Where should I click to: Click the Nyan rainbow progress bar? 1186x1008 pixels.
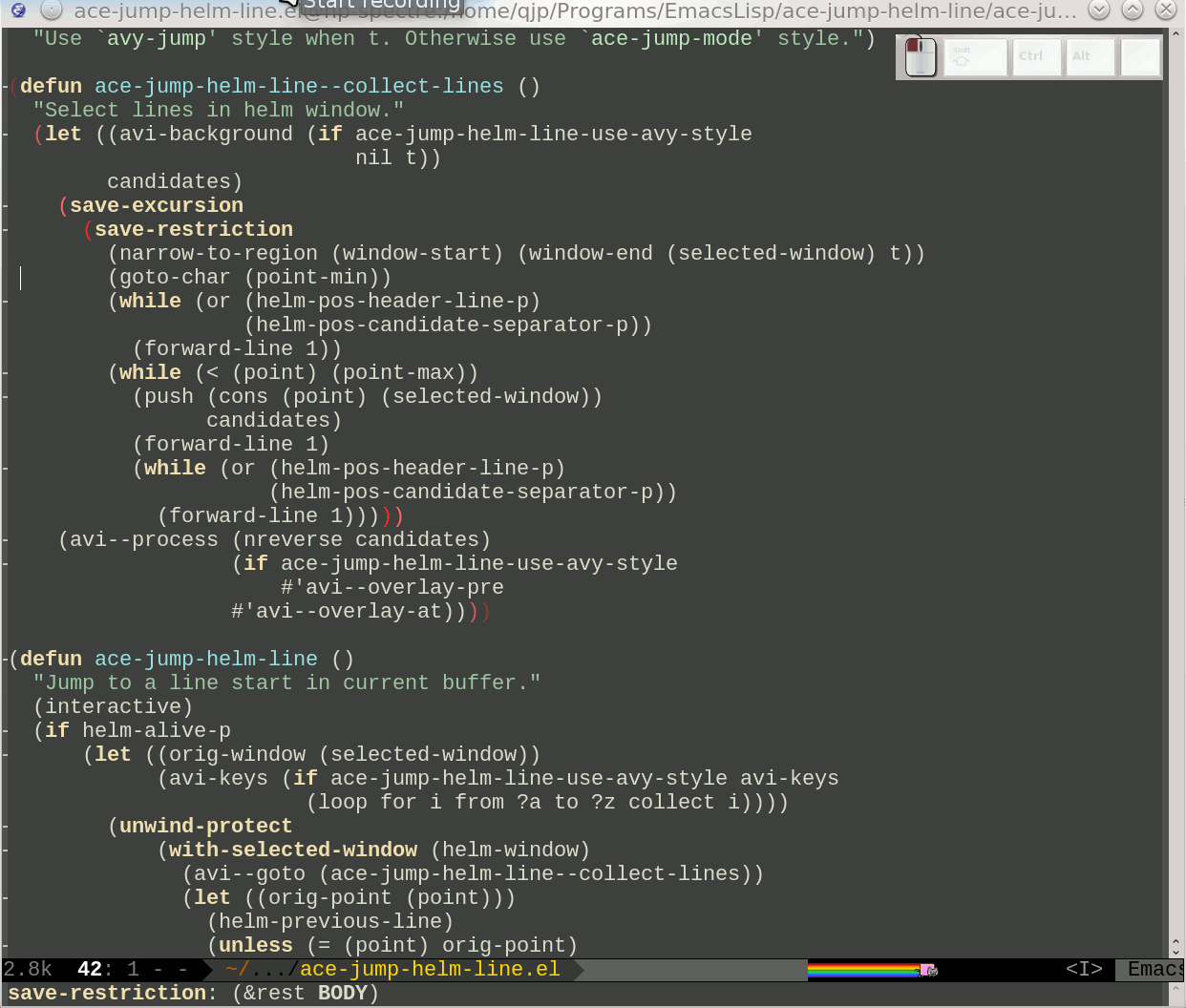(862, 970)
